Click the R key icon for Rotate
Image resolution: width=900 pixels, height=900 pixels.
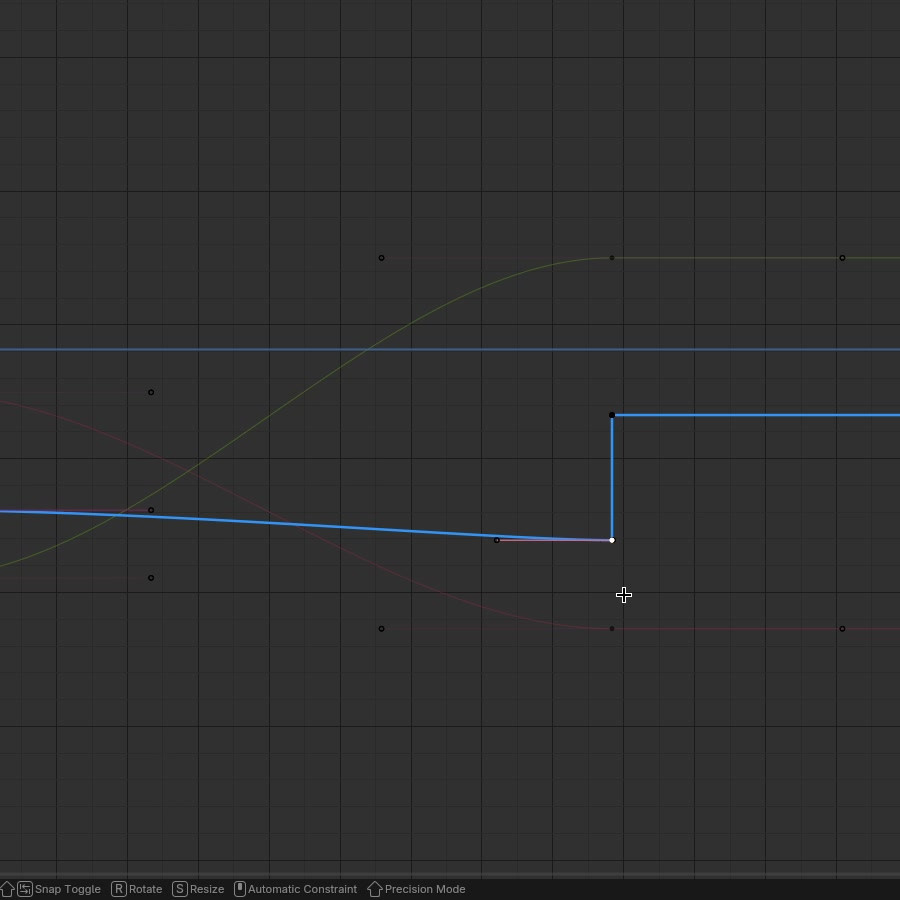click(x=119, y=889)
